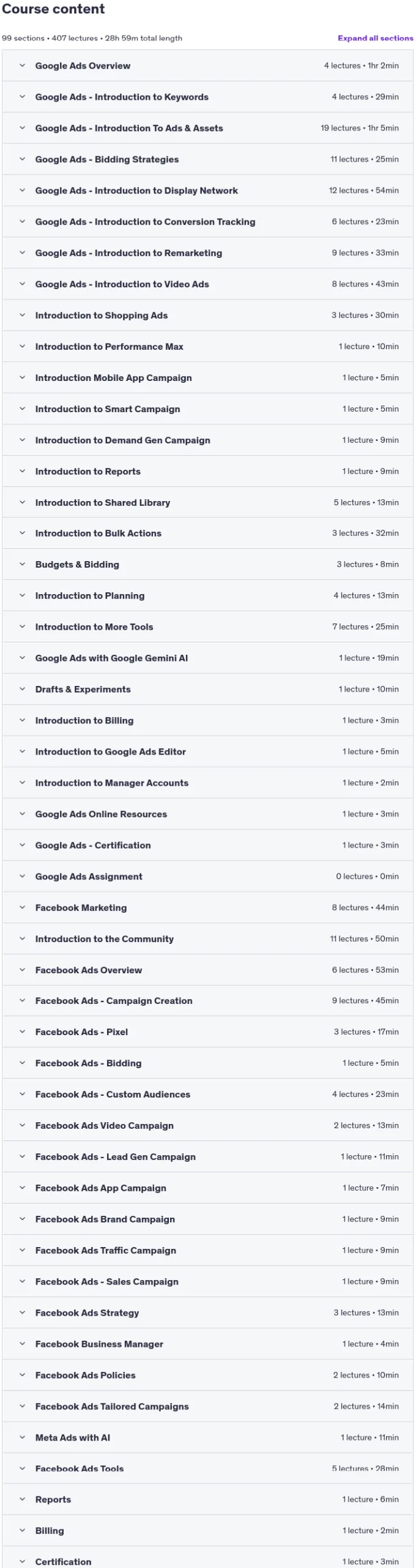Expand the Meta Ads with AI section

[207, 1438]
